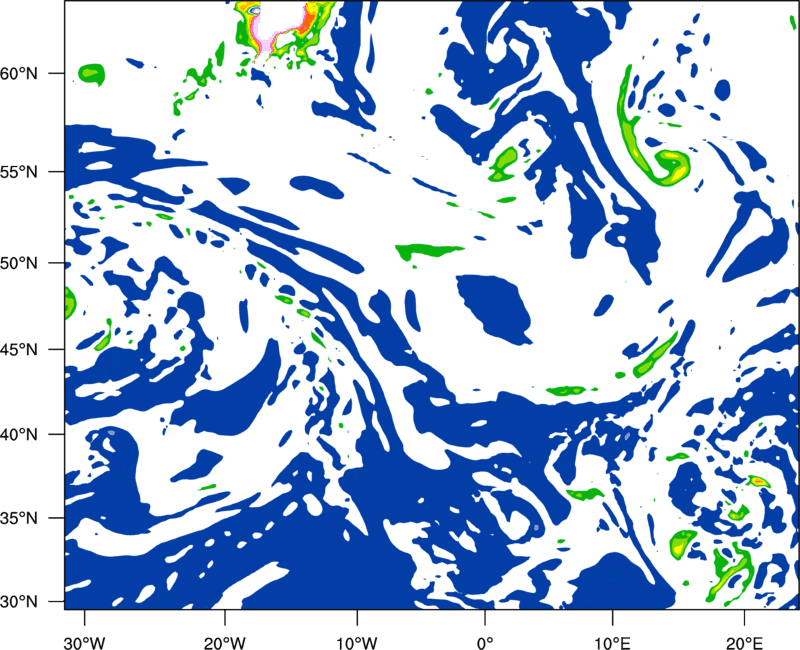Click the 50°N latitude label
Image resolution: width=800 pixels, height=650 pixels.
(19, 263)
